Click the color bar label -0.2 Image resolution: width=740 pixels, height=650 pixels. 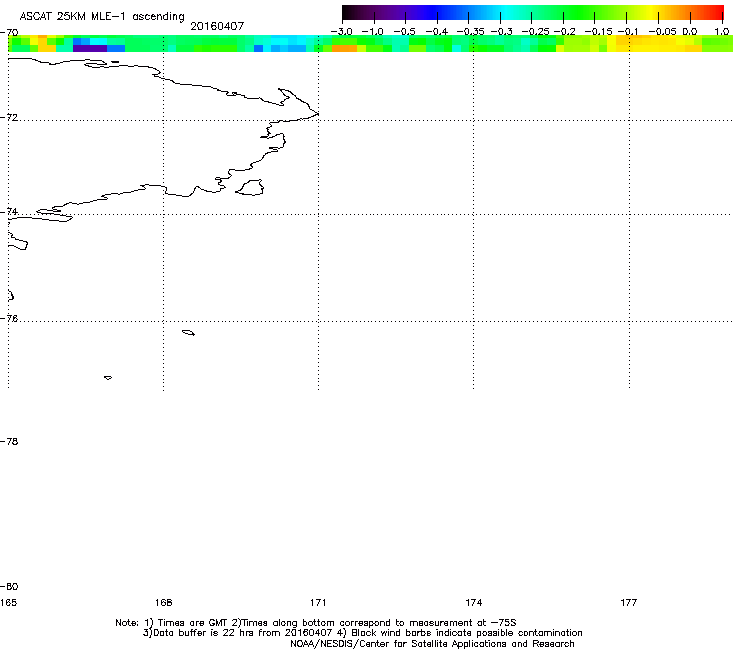tap(564, 32)
